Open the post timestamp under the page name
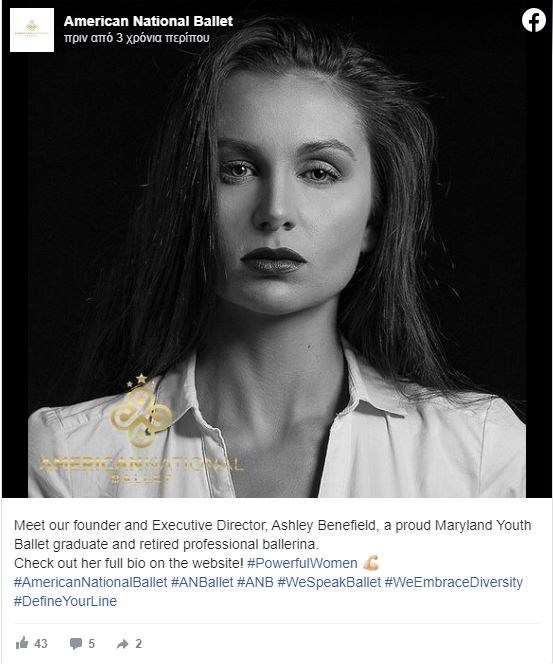 click(137, 38)
